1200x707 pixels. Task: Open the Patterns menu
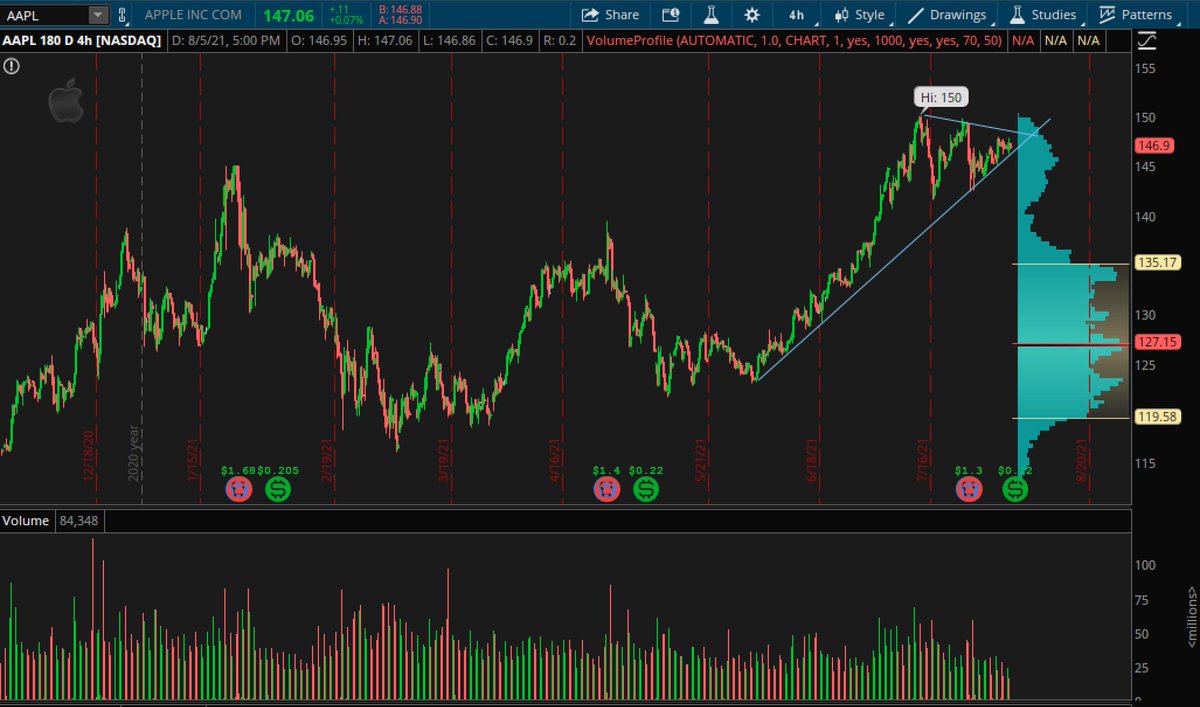pos(1136,15)
